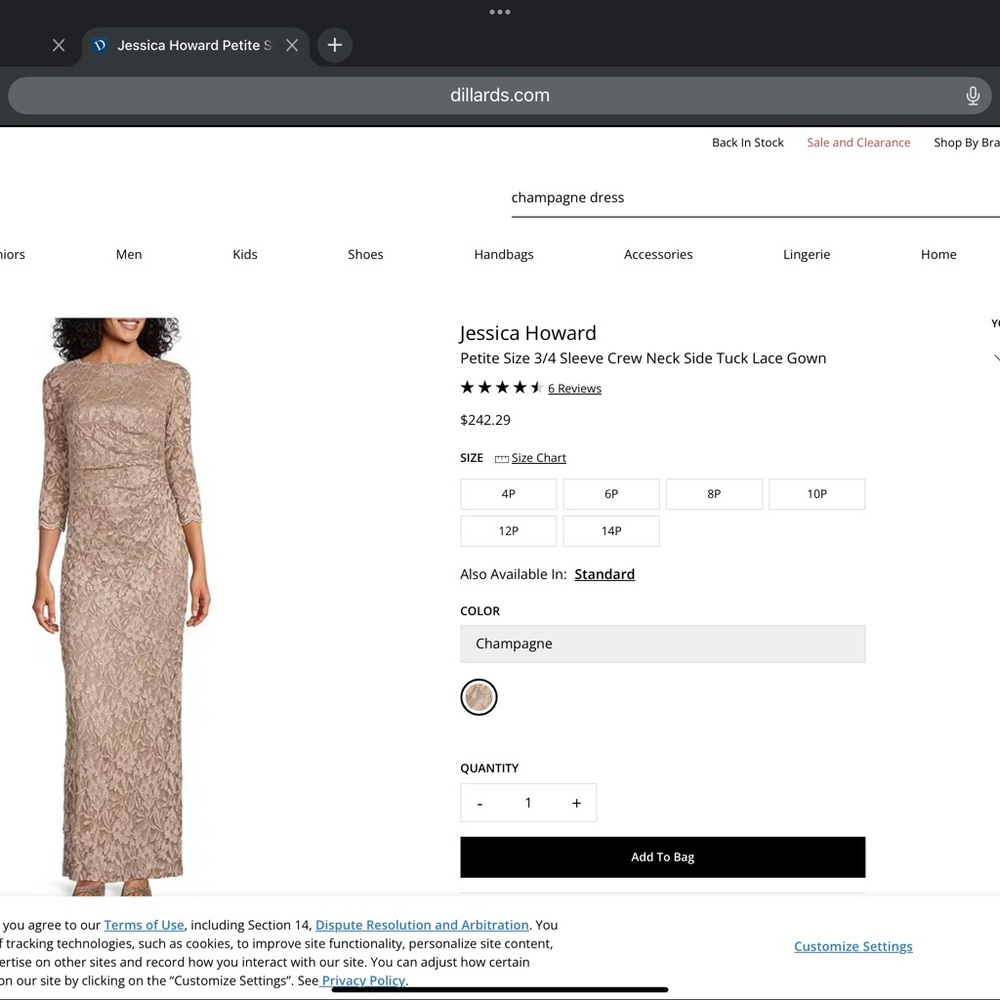
Task: Click the Jessica Howard brand name
Action: (x=528, y=333)
